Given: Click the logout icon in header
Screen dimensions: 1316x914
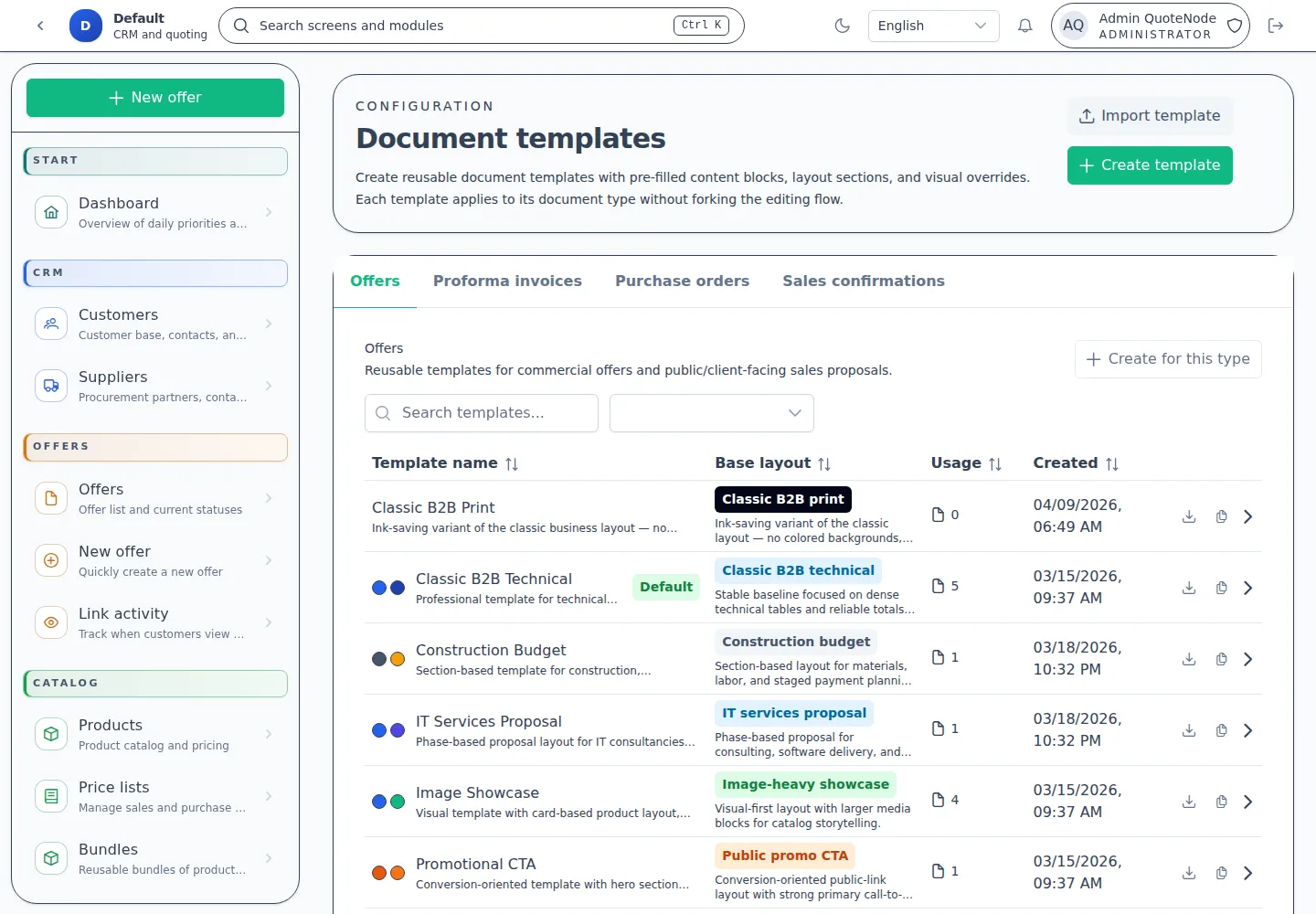Looking at the screenshot, I should coord(1276,26).
